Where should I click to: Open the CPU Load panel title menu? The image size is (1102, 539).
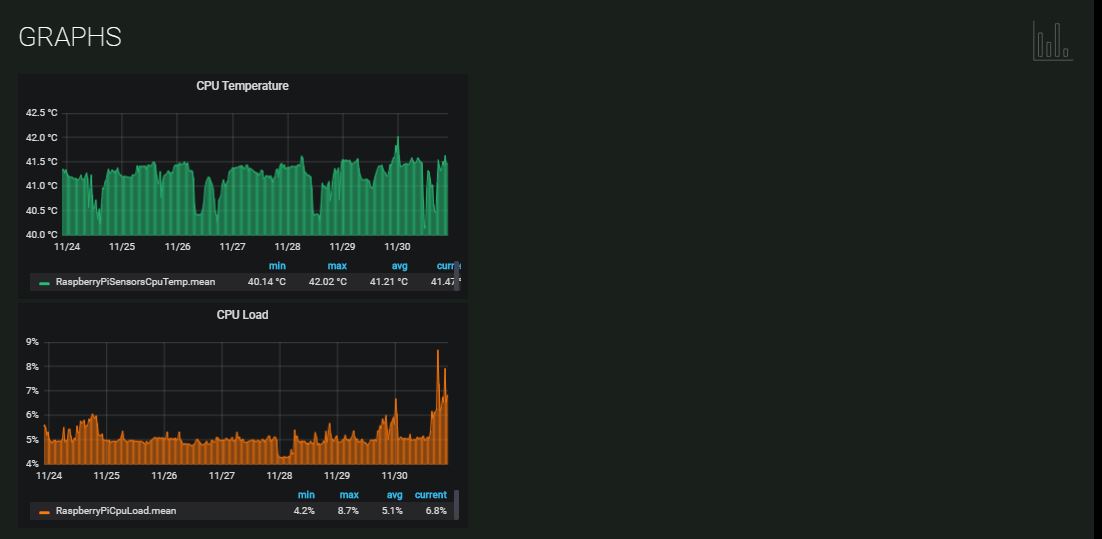(242, 315)
